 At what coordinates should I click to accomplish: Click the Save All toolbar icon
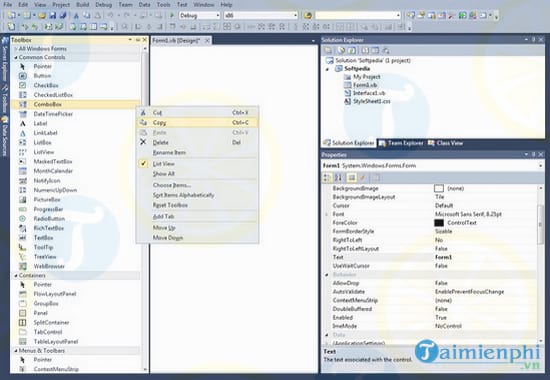tap(63, 15)
